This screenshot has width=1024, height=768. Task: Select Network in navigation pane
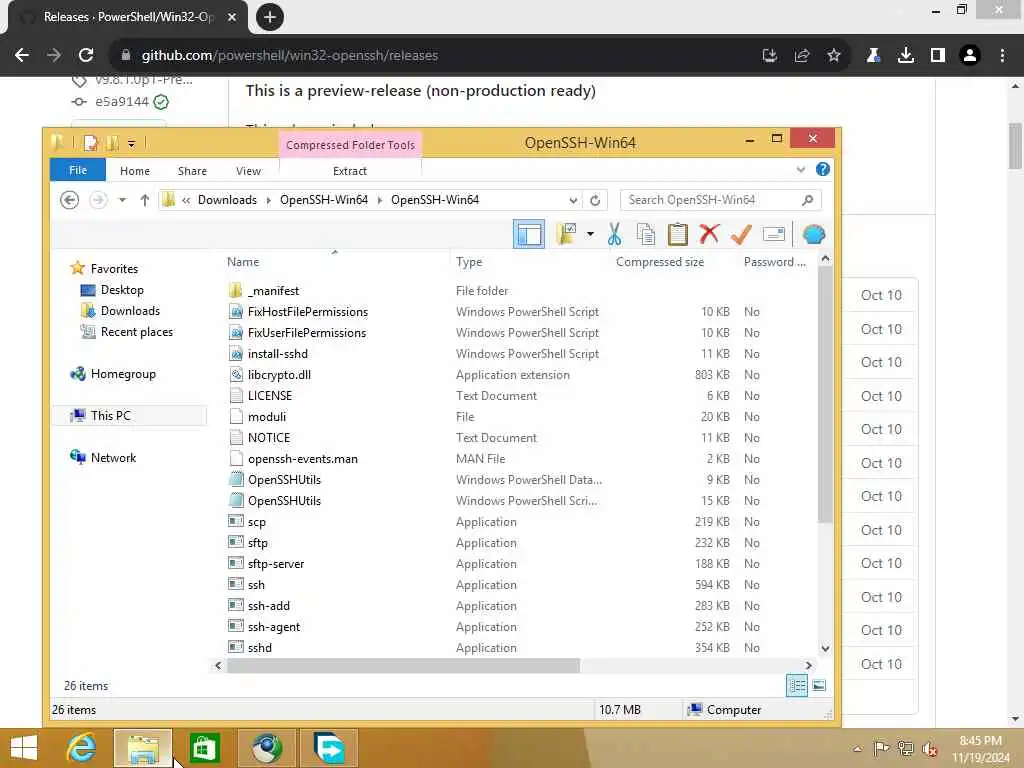tap(113, 457)
